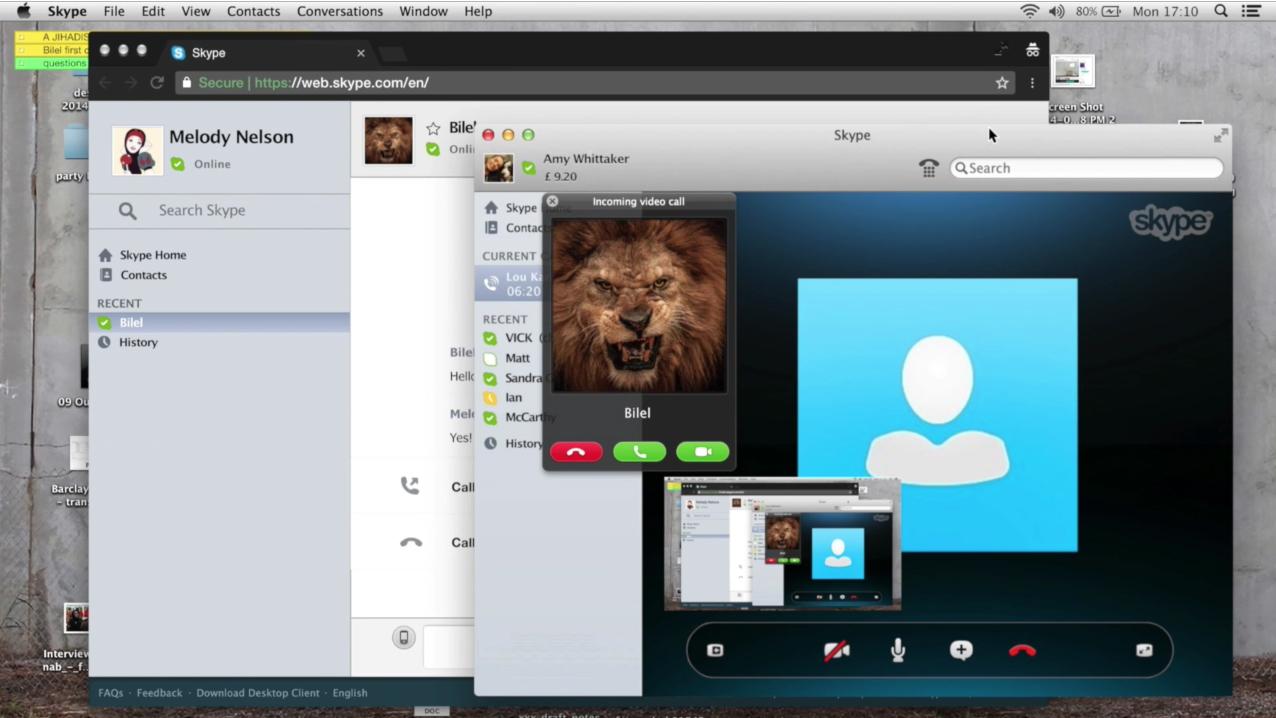The width and height of the screenshot is (1276, 718).
Task: Open Bilel's lion avatar in web chat header
Action: 388,140
